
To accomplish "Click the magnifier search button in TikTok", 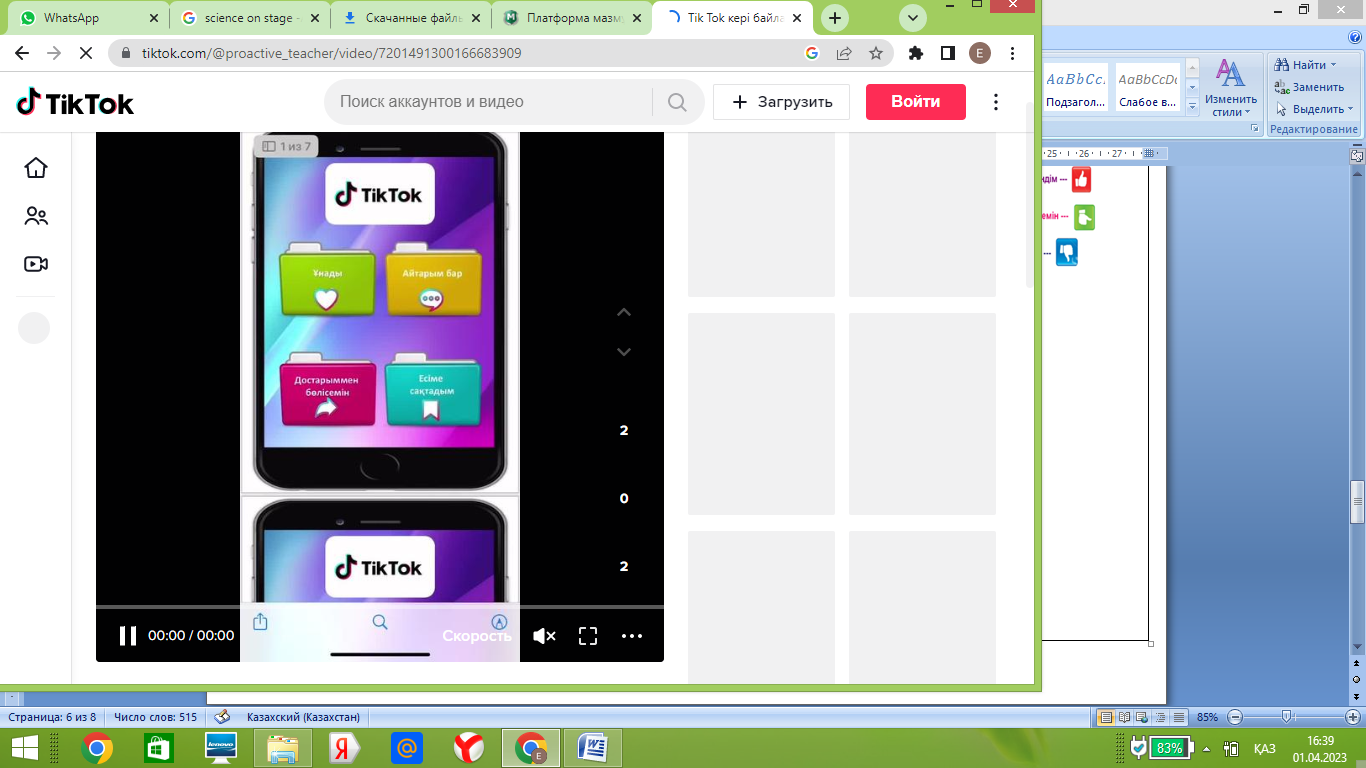I will coord(677,102).
